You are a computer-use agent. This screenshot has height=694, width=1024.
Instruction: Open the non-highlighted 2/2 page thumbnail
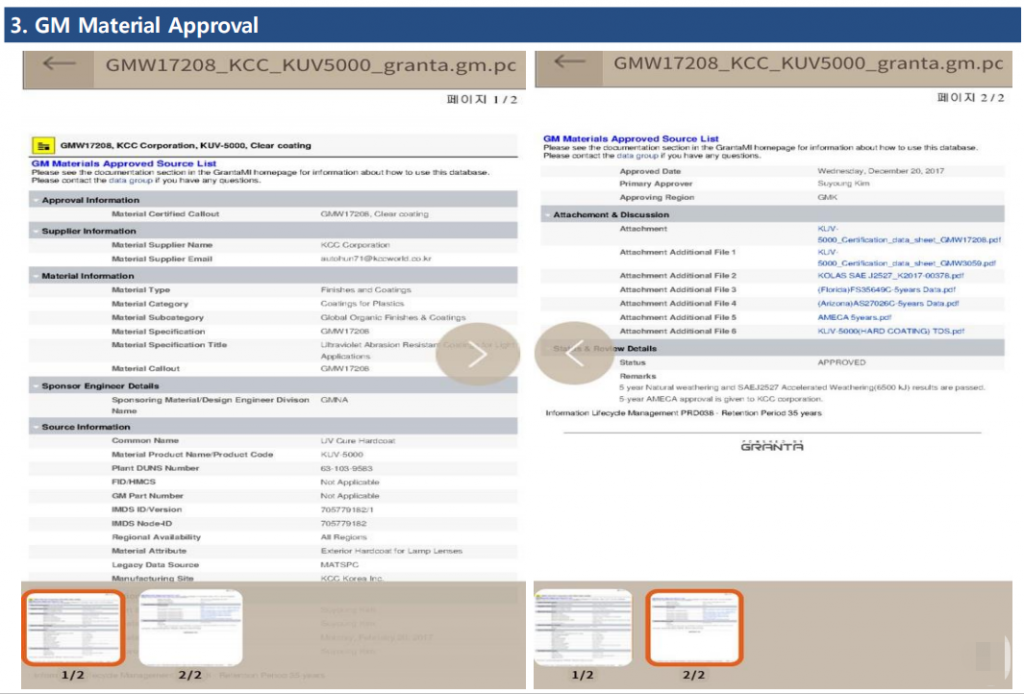coord(191,627)
